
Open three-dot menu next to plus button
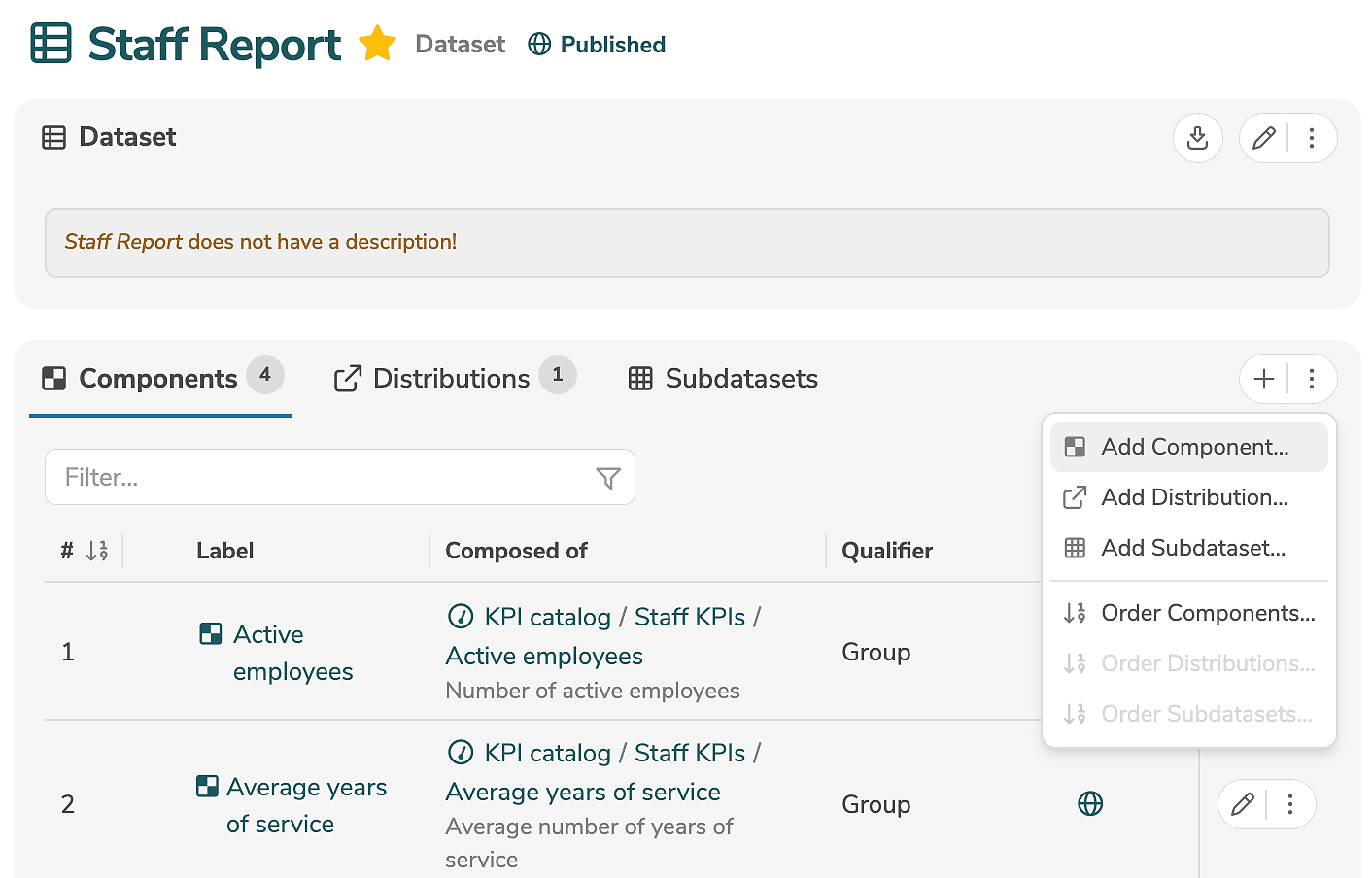(x=1311, y=379)
